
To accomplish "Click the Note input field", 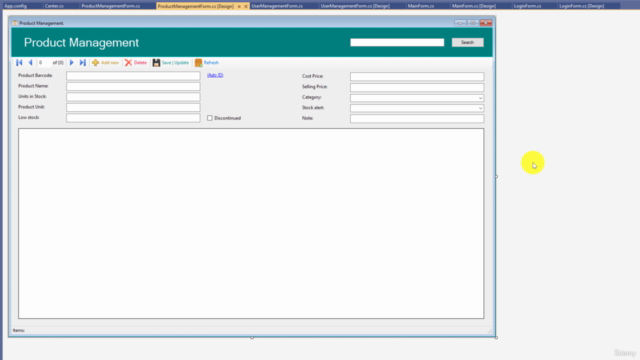I will point(417,119).
